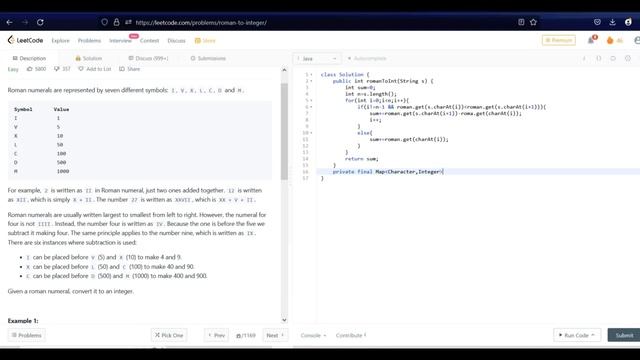This screenshot has height=360, width=640.
Task: Reload the page with refresh icon
Action: pyautogui.click(x=40, y=22)
